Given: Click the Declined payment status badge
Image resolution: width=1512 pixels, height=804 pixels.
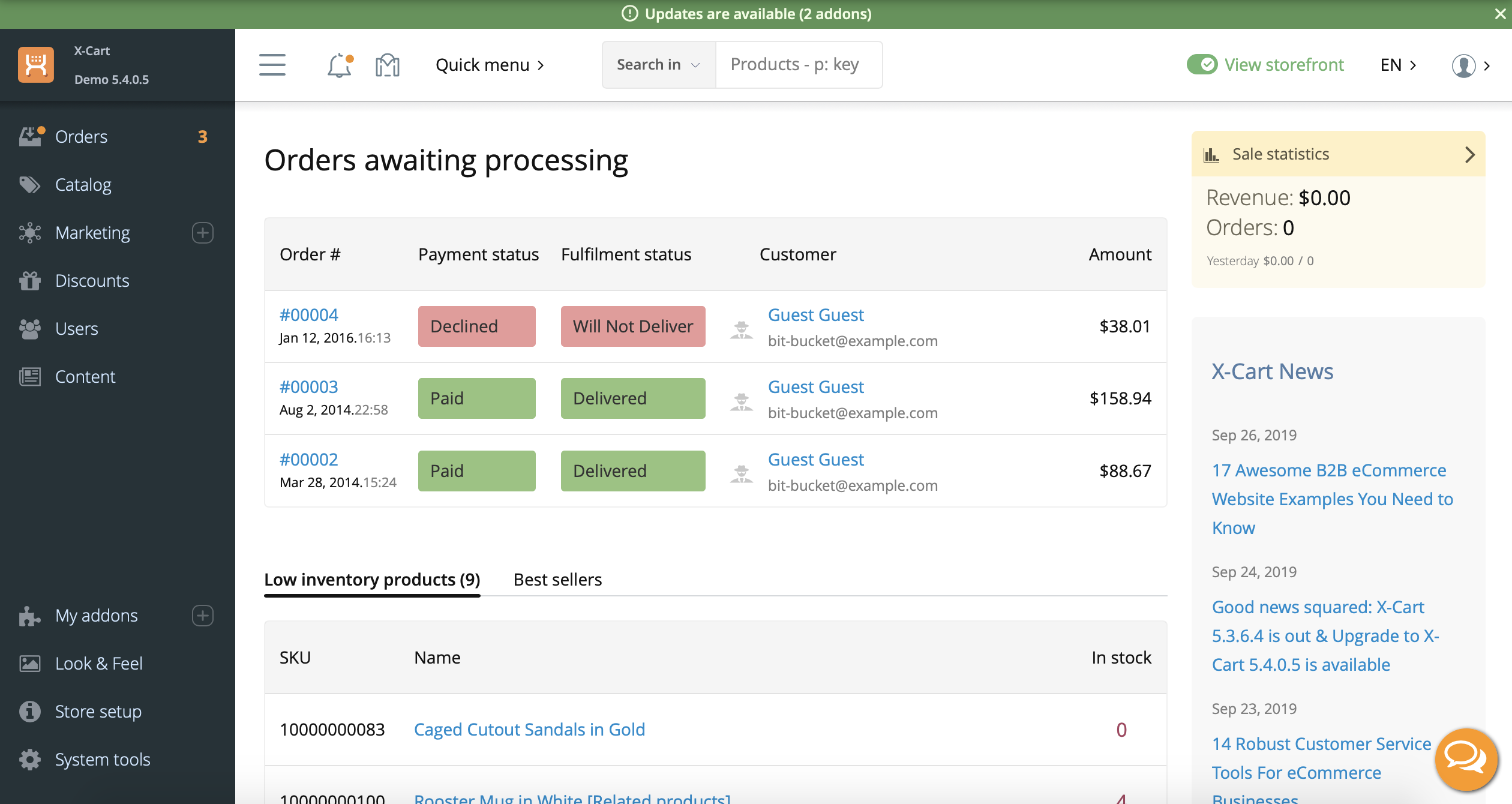Looking at the screenshot, I should click(x=476, y=326).
